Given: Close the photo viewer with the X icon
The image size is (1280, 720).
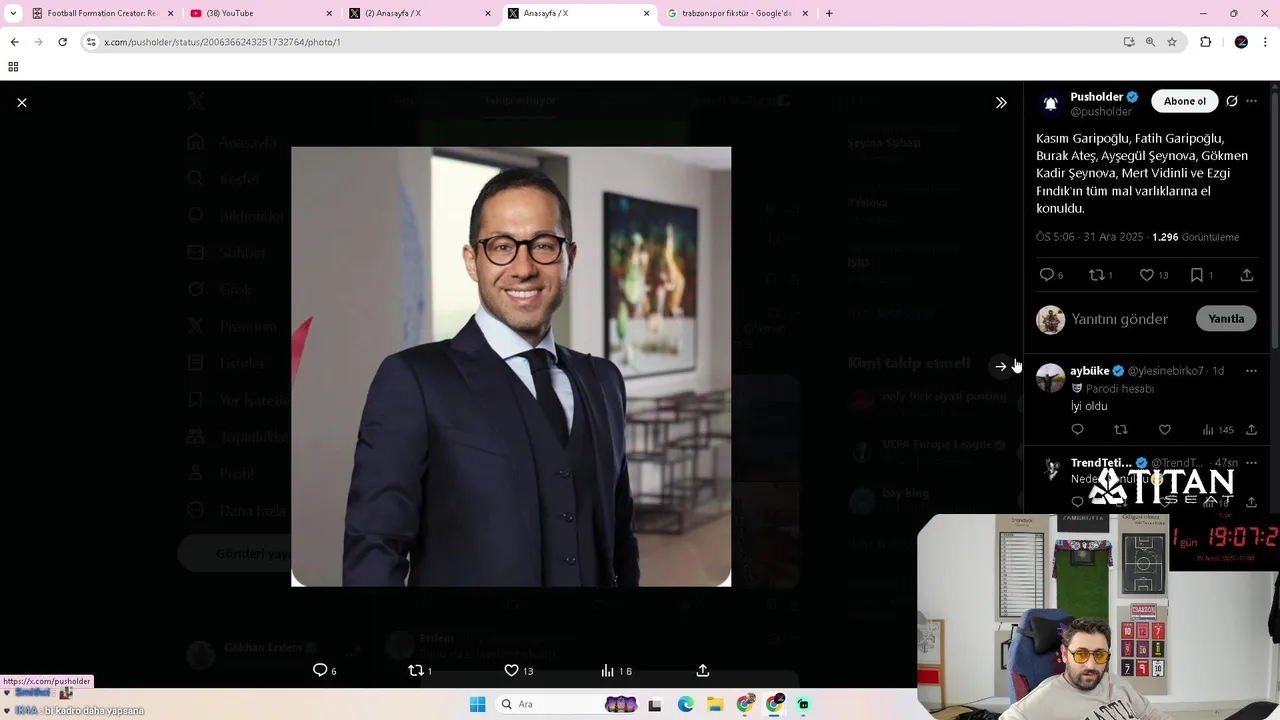Looking at the screenshot, I should 22,102.
